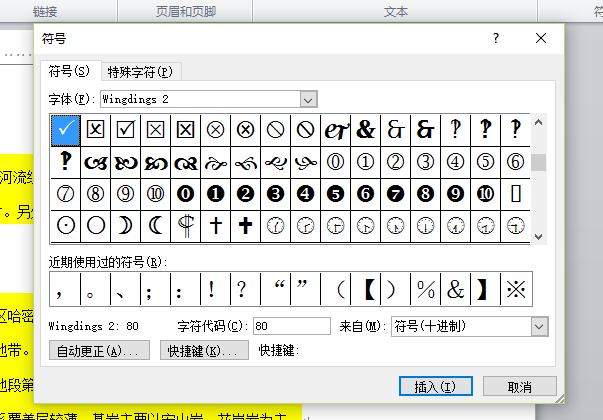Image resolution: width=603 pixels, height=420 pixels.
Task: Select the 'er' ligature symbol
Action: click(335, 130)
